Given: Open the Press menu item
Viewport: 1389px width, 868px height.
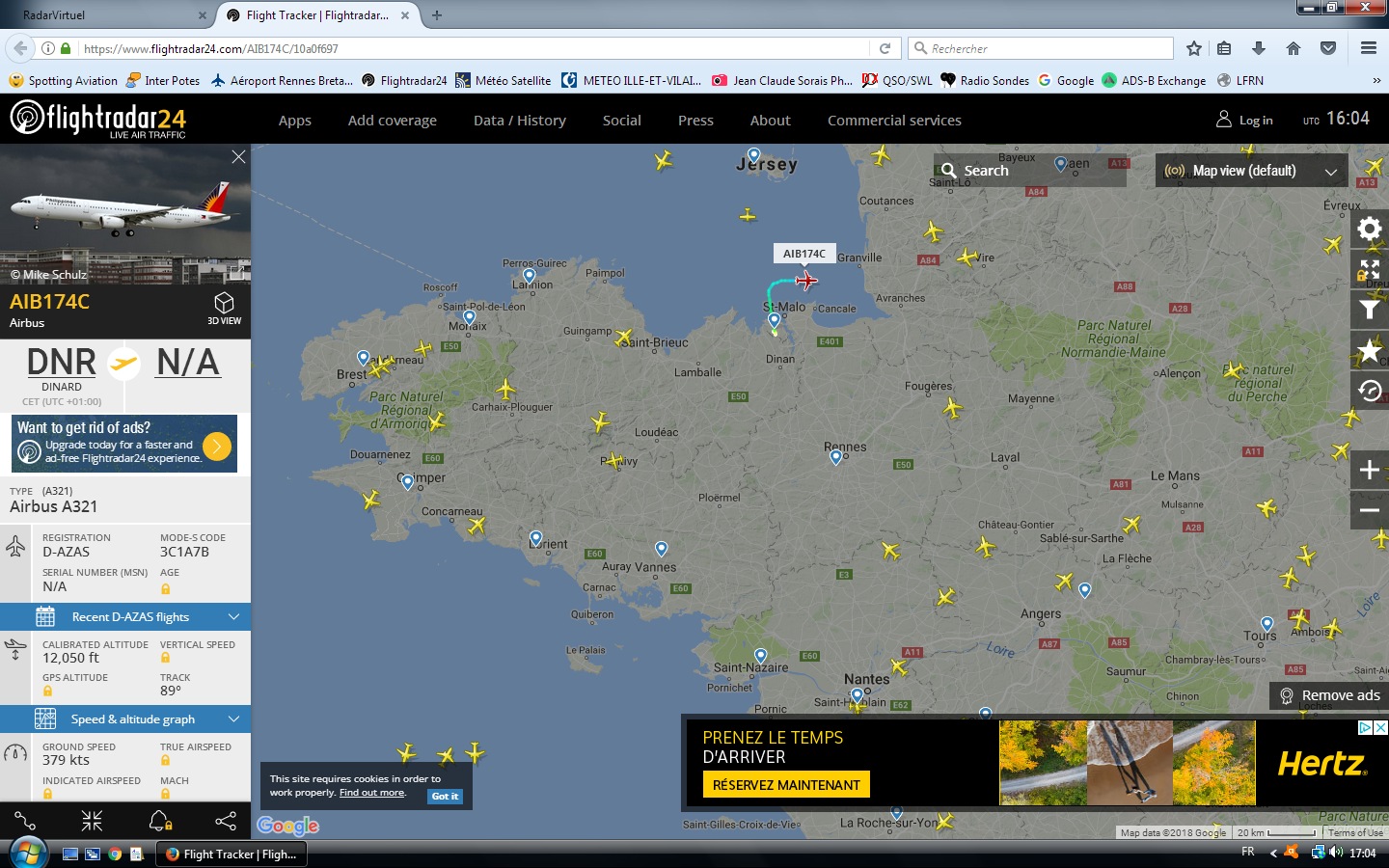Looking at the screenshot, I should pos(695,121).
